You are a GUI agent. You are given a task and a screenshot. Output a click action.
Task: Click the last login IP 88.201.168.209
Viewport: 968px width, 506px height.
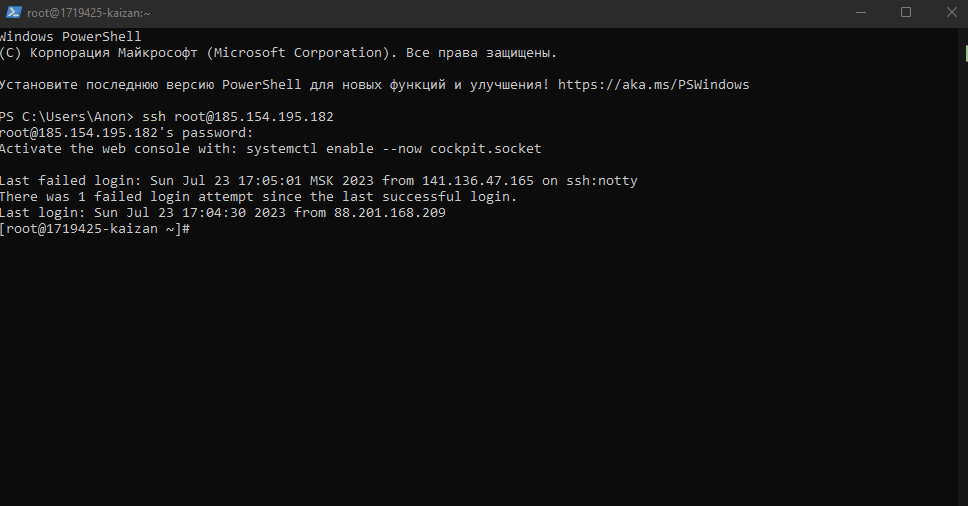pos(390,213)
